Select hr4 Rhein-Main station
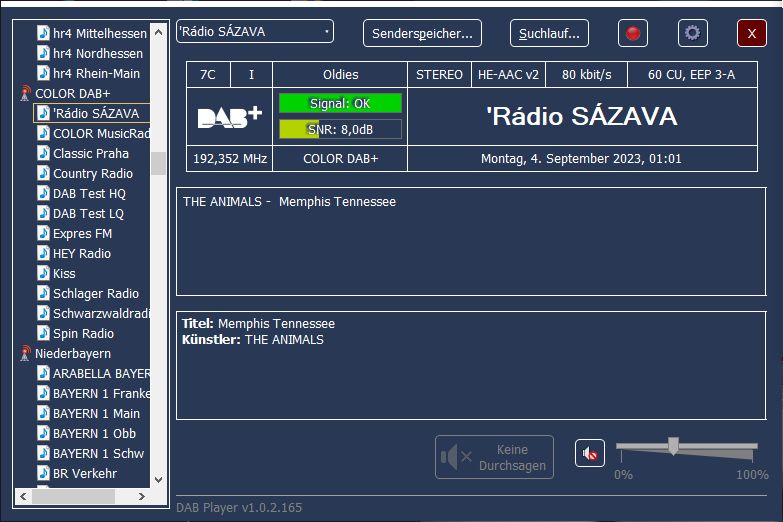Viewport: 783px width, 522px height. (x=96, y=73)
